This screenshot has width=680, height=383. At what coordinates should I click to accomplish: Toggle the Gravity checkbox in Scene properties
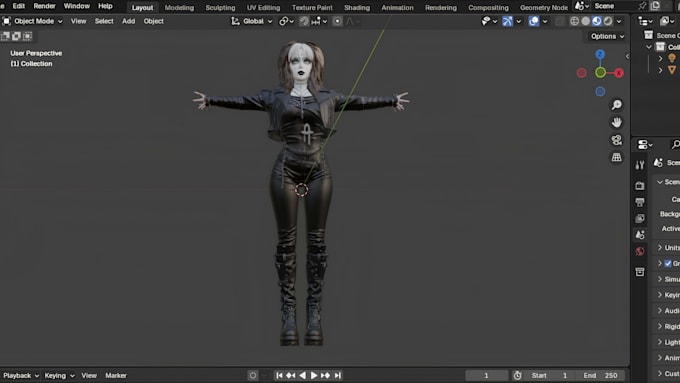668,263
